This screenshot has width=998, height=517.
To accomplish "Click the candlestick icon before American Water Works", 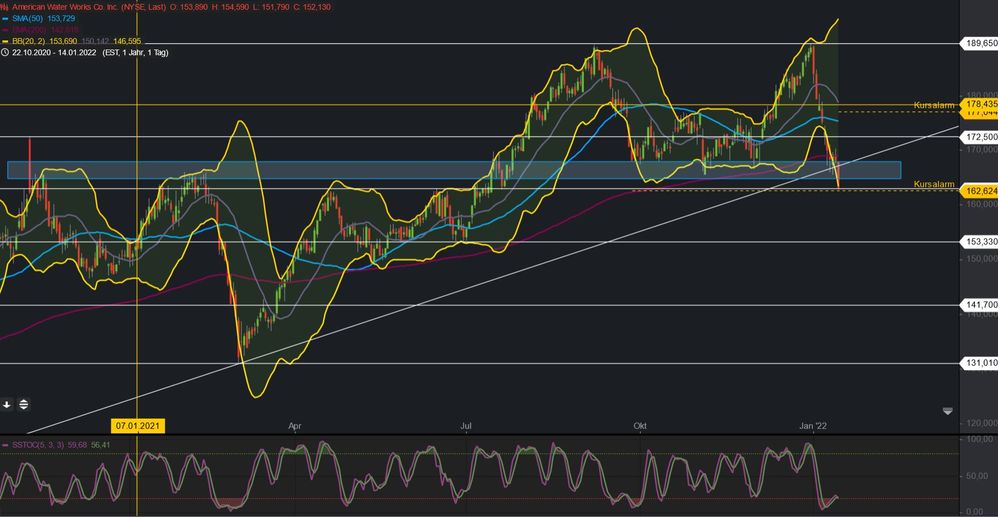I will point(5,6).
